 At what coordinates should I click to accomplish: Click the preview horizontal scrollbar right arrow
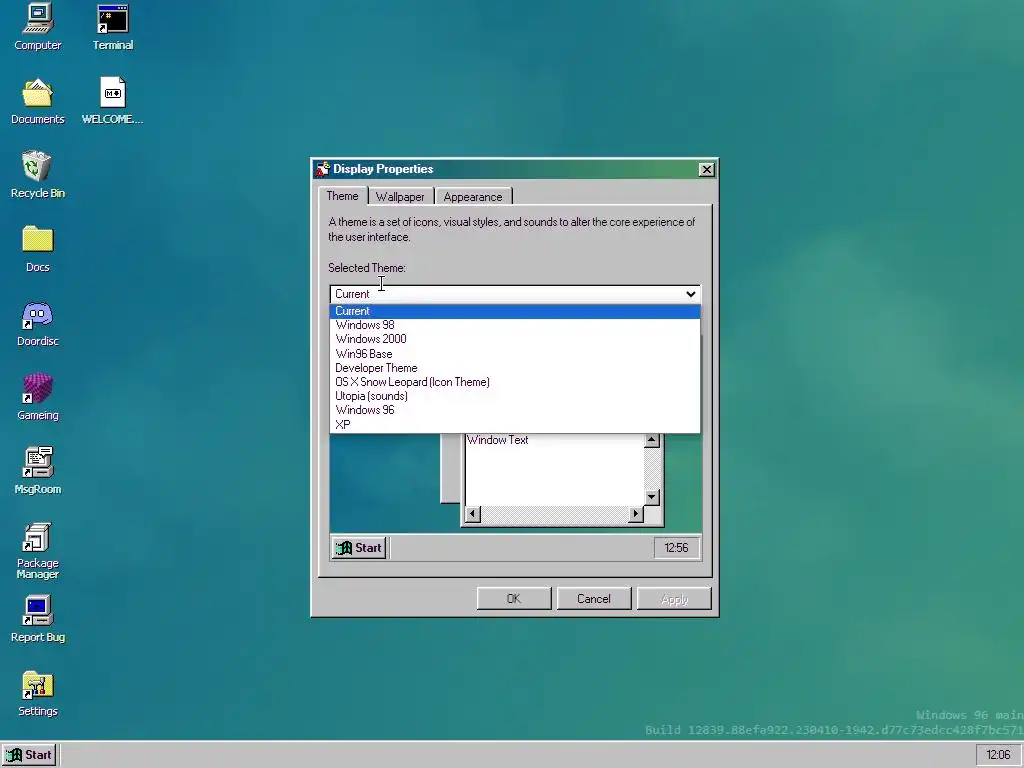click(x=635, y=515)
